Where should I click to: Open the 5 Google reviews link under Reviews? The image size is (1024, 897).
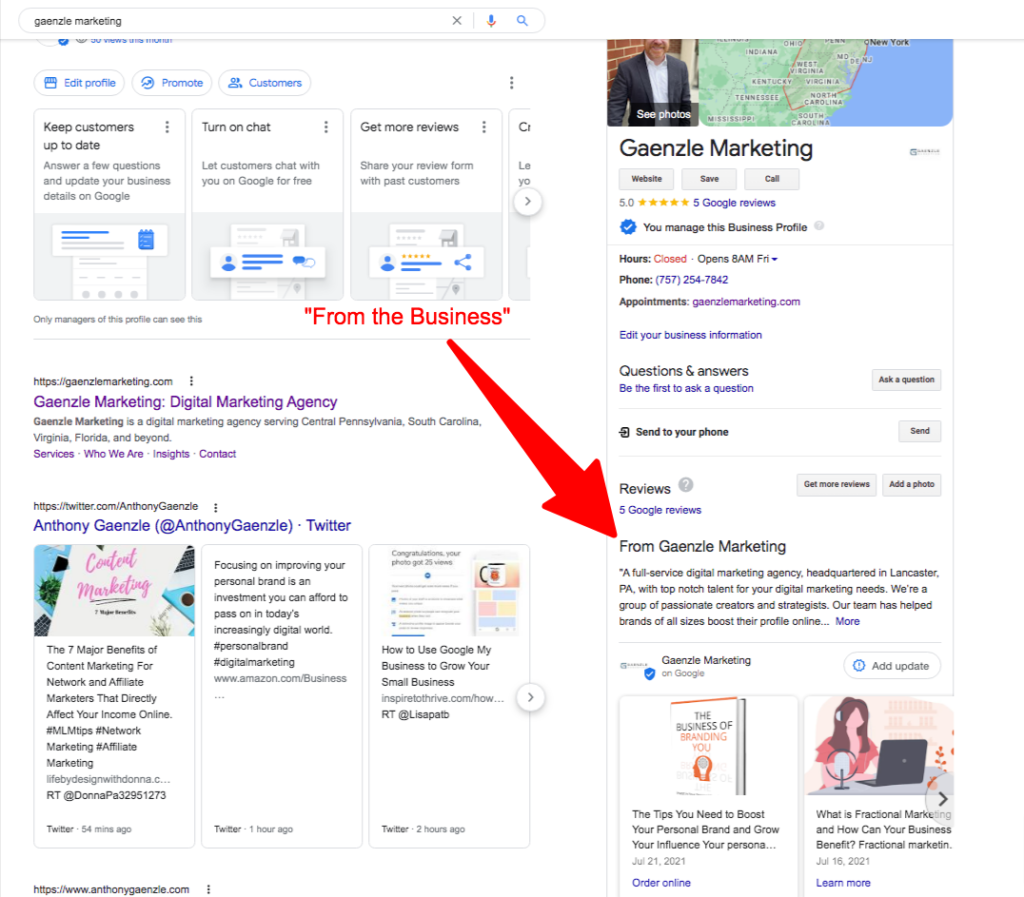[x=660, y=510]
